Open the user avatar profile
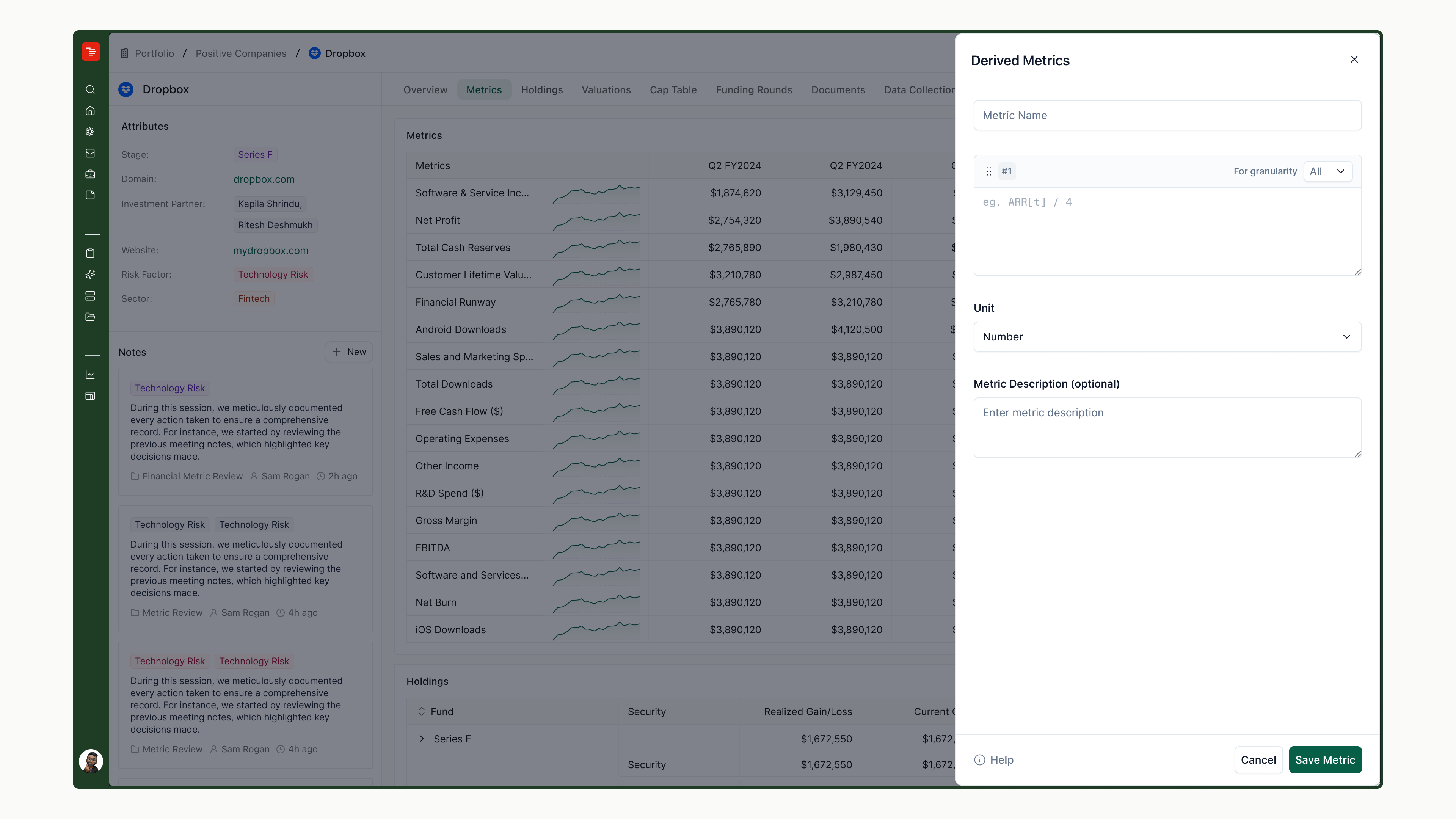This screenshot has width=1456, height=819. point(91,761)
